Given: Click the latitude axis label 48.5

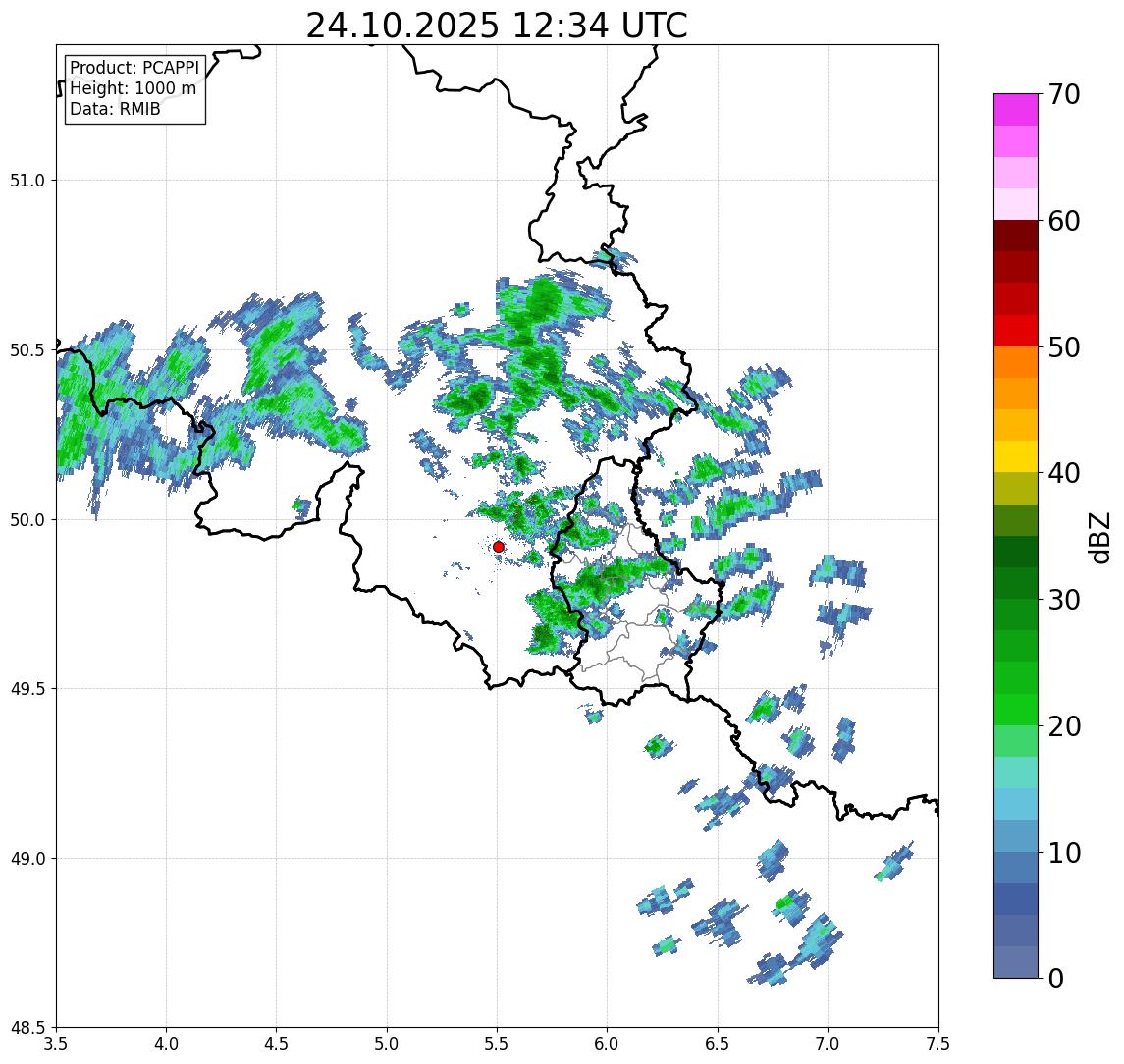Looking at the screenshot, I should click(x=27, y=1028).
